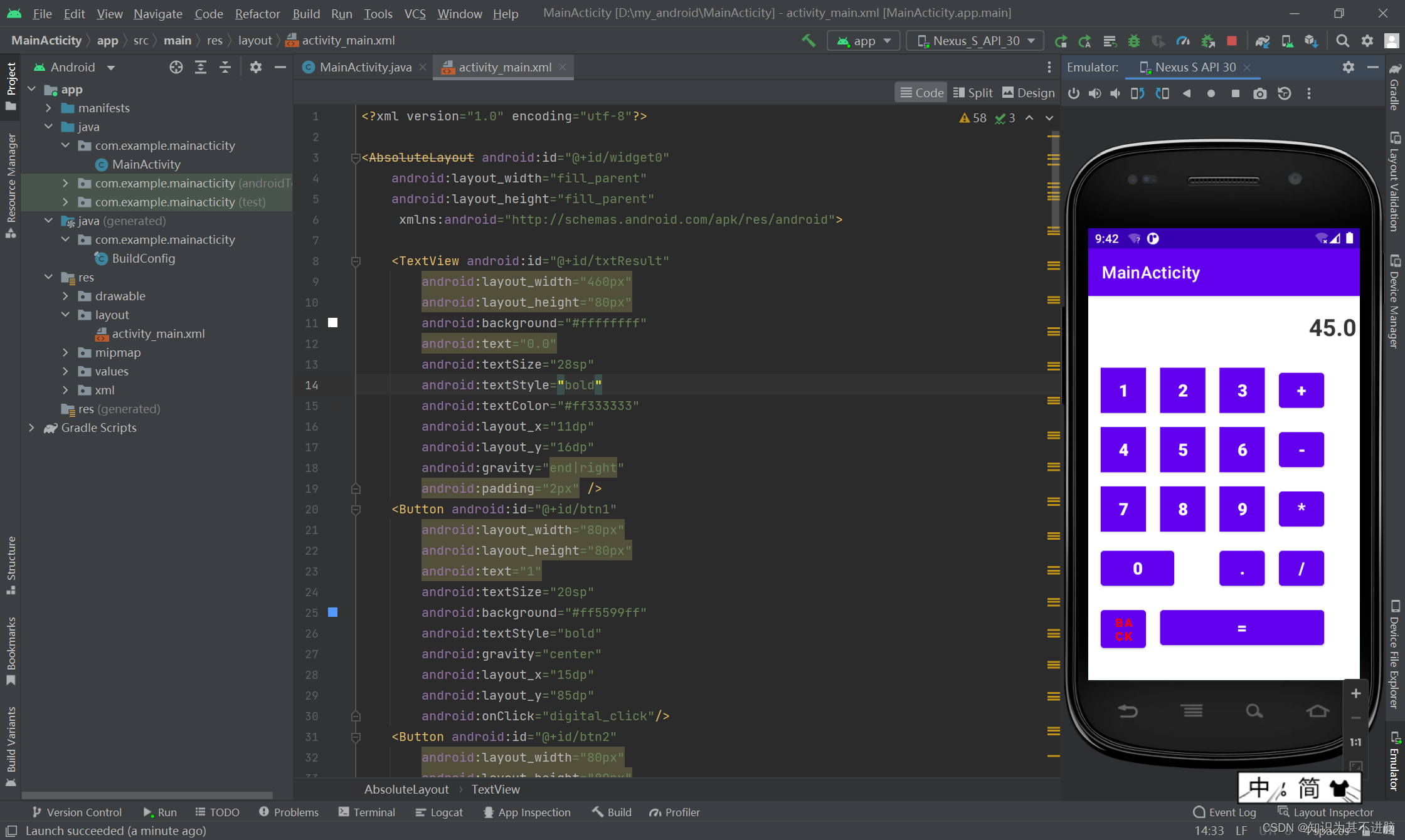The height and width of the screenshot is (840, 1405).
Task: Rotate emulator left icon
Action: click(1138, 93)
